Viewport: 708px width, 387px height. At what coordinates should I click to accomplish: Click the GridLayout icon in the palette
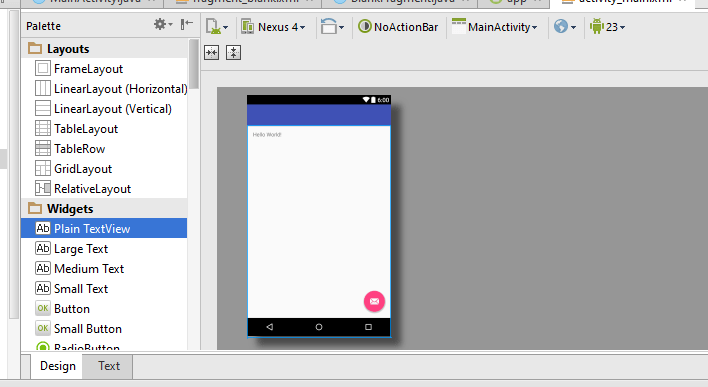pos(42,168)
